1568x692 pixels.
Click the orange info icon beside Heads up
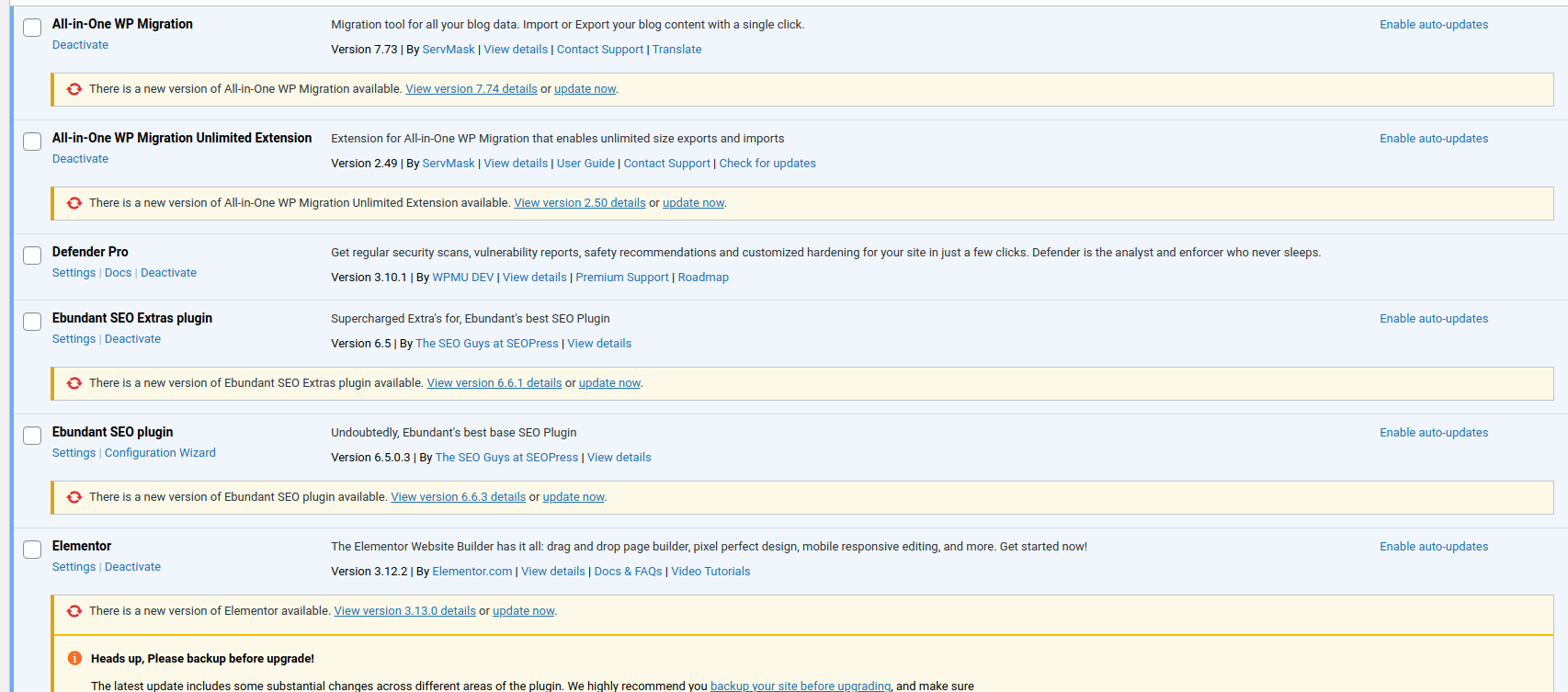pos(75,658)
